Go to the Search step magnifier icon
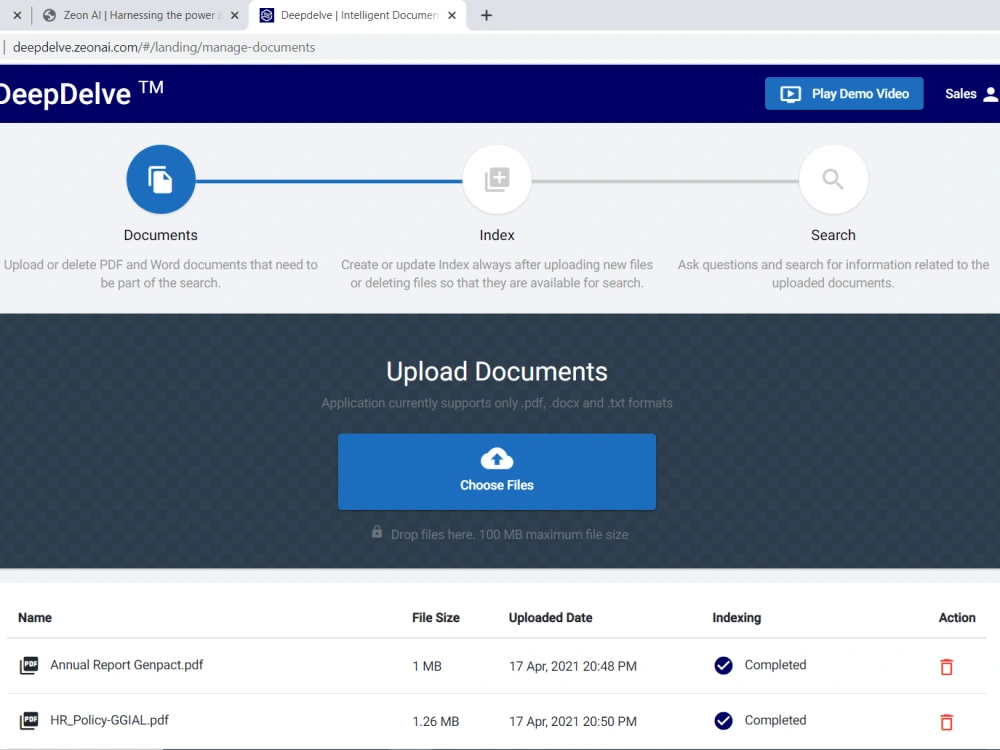 coord(833,179)
